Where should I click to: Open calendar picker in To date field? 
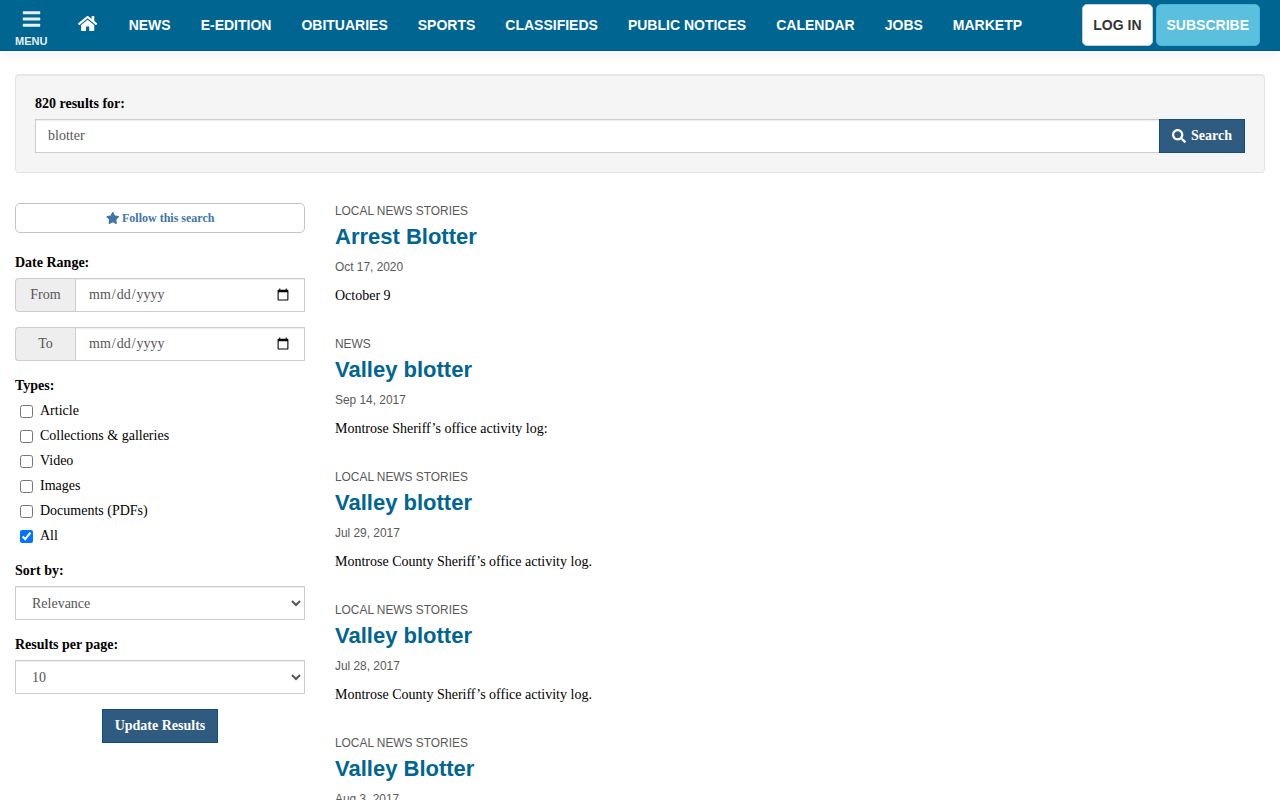coord(283,344)
